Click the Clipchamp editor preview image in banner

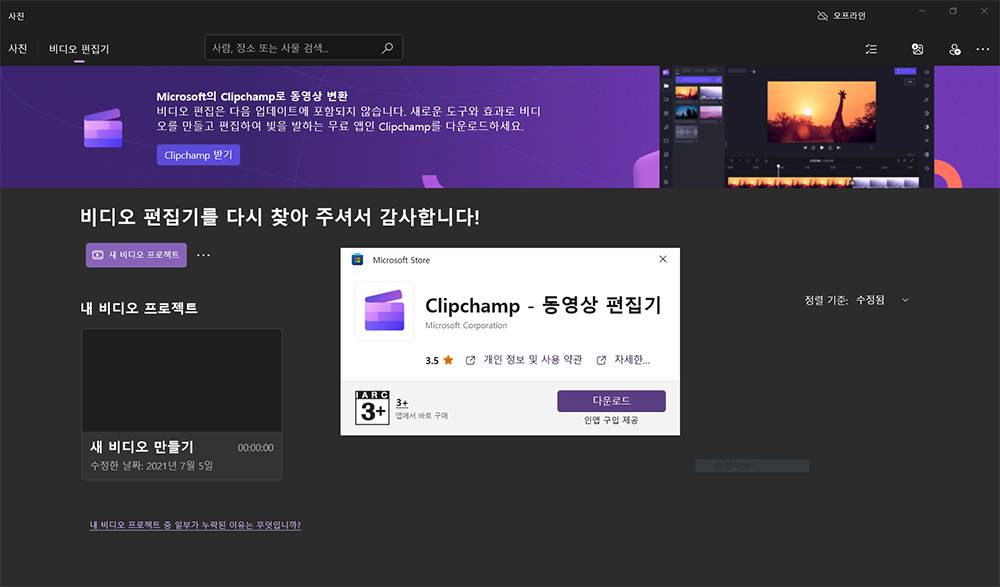(797, 126)
